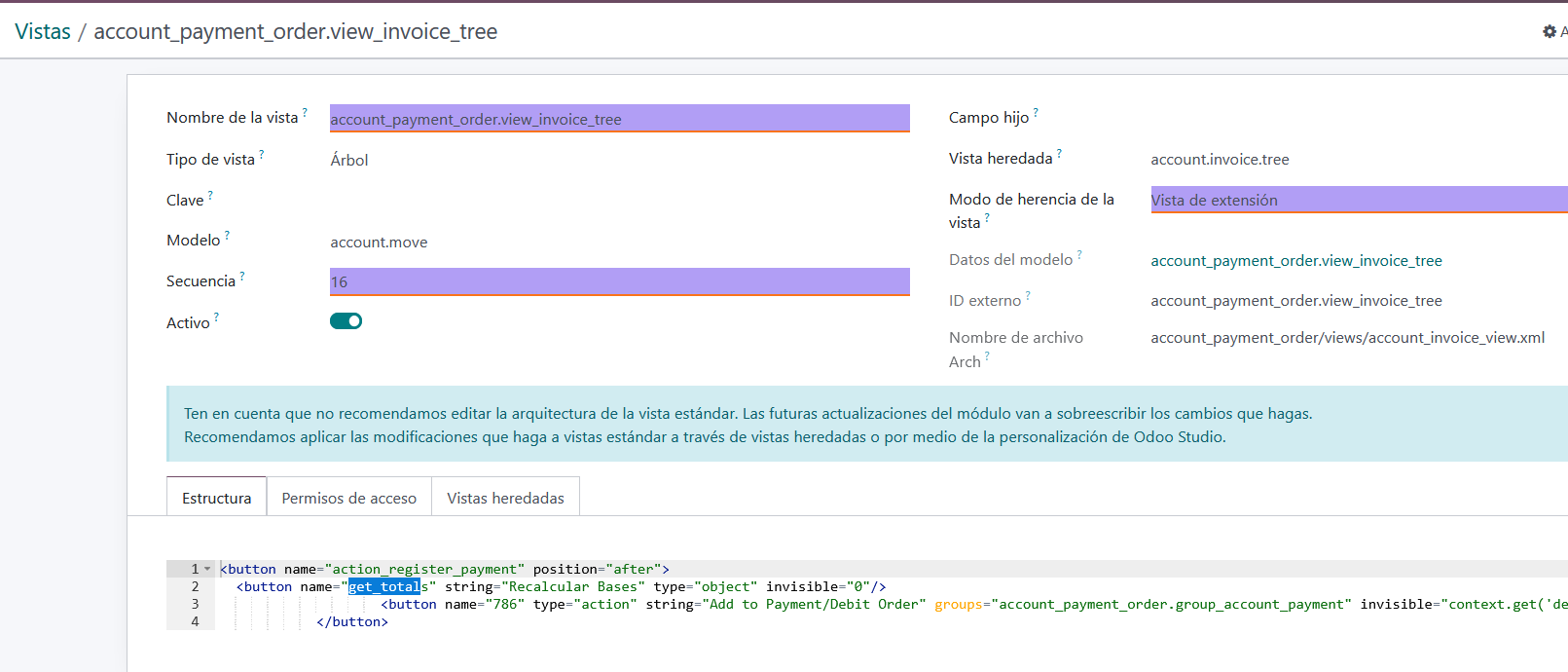The width and height of the screenshot is (1568, 672).
Task: Click into the Nombre de la vista field
Action: (619, 119)
